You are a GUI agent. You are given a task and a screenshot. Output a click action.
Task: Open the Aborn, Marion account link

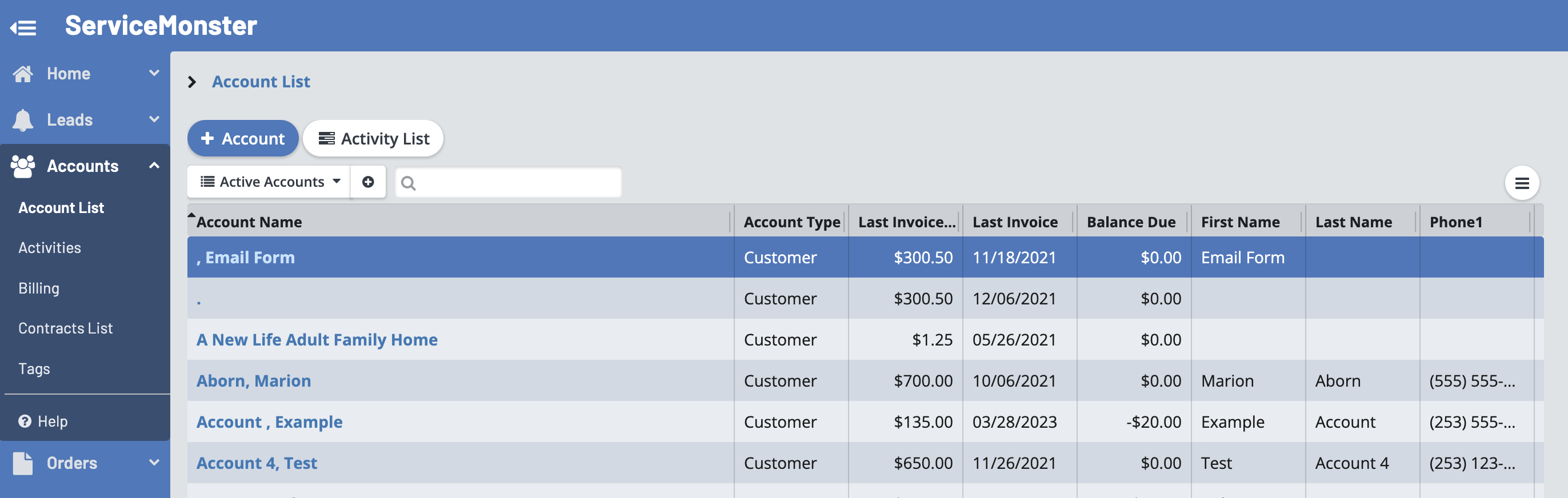click(x=253, y=381)
